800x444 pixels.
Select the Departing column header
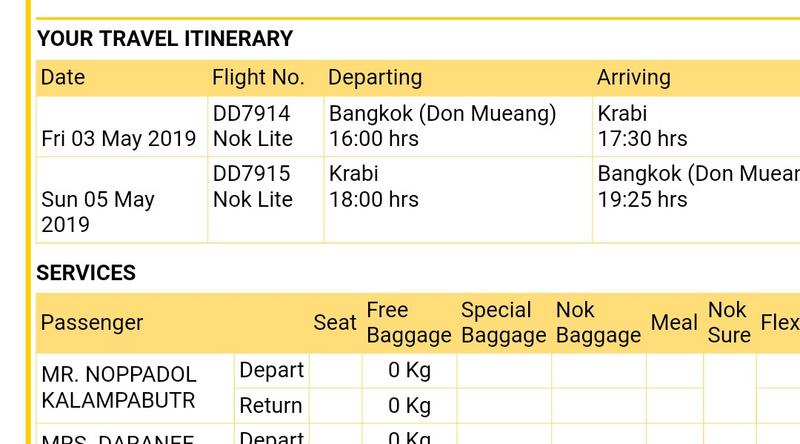point(375,78)
